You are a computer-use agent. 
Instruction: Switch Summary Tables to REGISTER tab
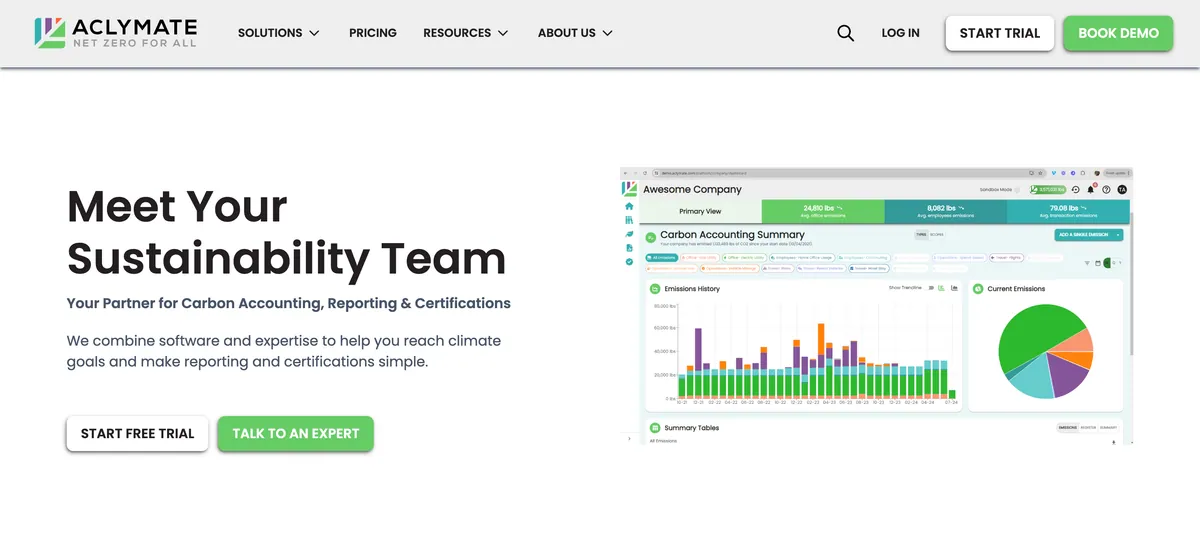(x=1088, y=428)
